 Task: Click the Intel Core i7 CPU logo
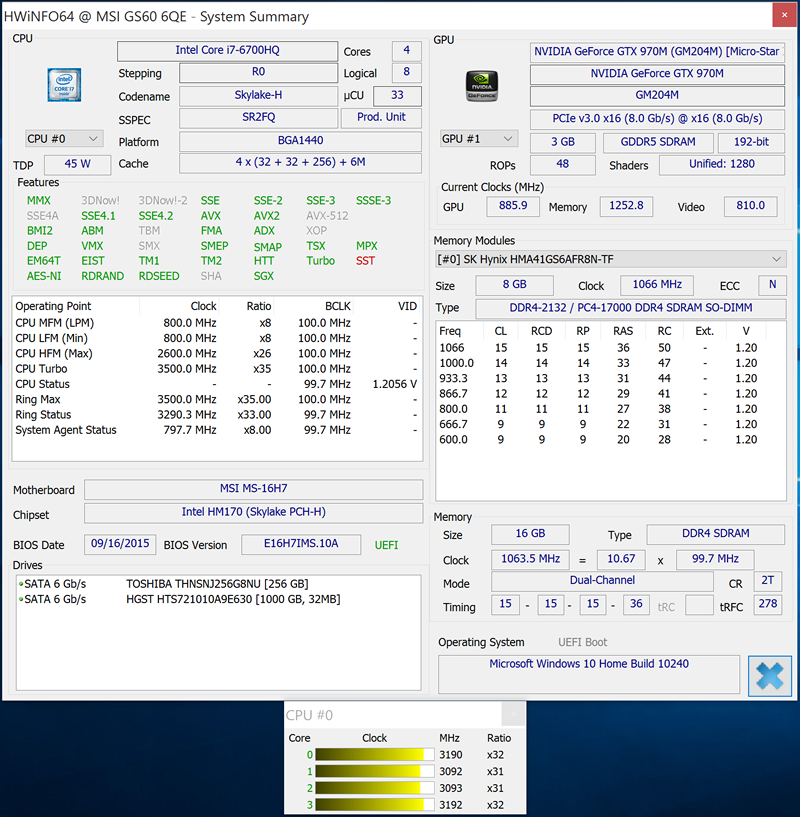(x=64, y=84)
